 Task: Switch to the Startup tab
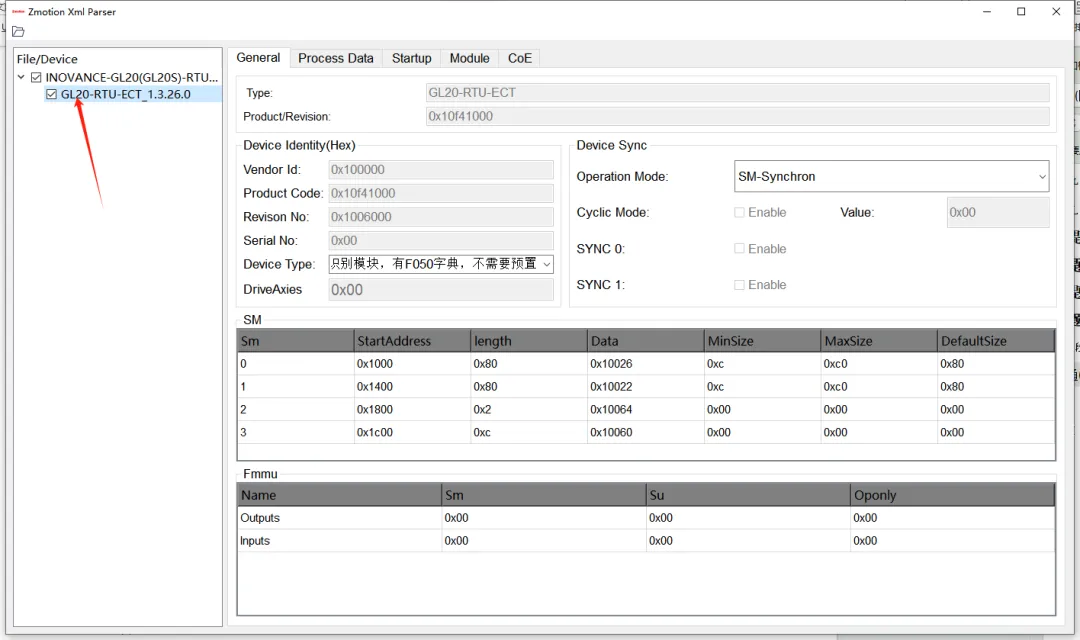point(411,59)
